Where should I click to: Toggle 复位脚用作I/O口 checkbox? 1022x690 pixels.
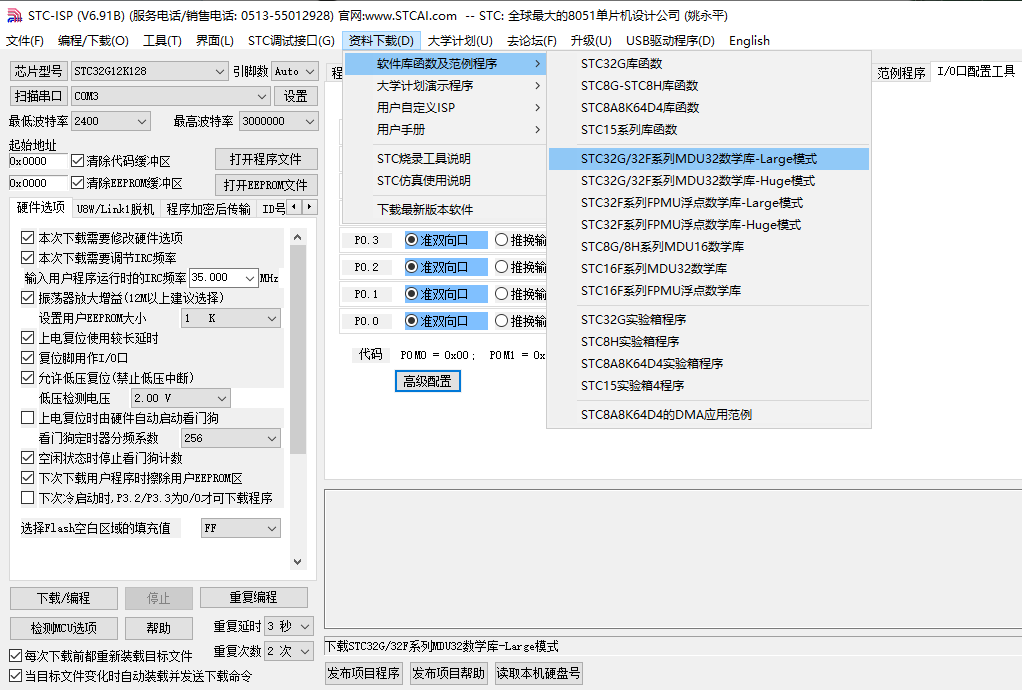click(x=27, y=358)
